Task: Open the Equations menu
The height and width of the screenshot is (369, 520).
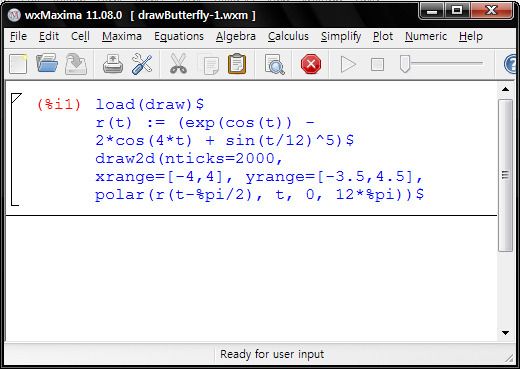Action: tap(179, 36)
